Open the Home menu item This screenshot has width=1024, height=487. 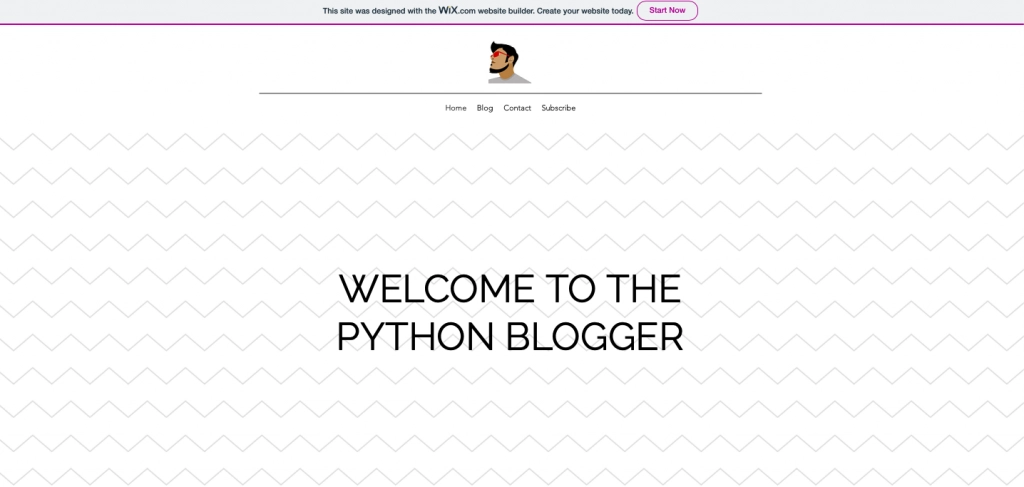[456, 108]
